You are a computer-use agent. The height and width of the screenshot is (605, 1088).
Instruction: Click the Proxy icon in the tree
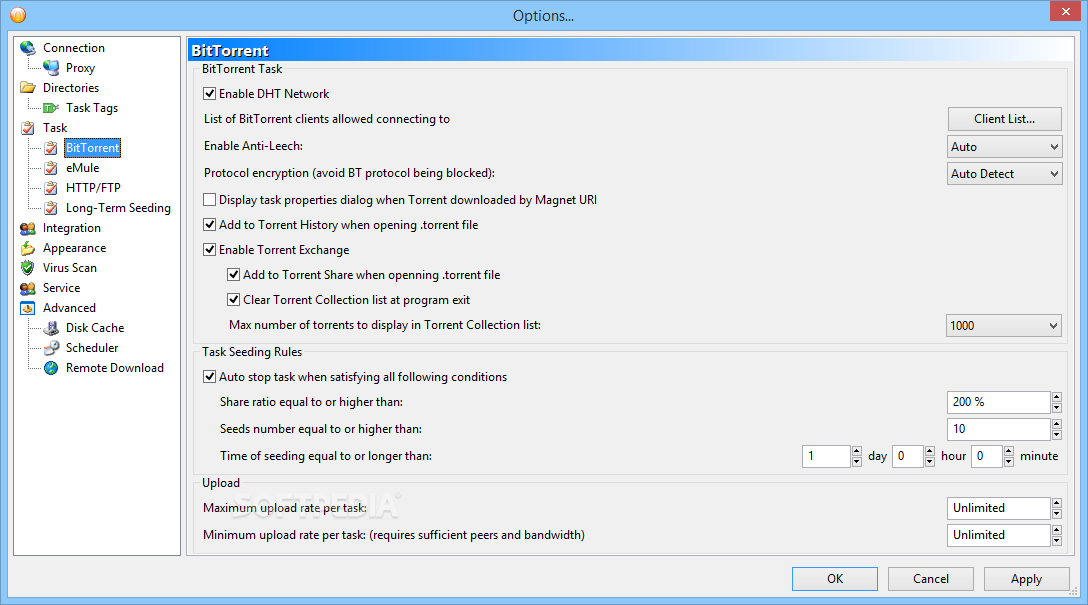(51, 68)
